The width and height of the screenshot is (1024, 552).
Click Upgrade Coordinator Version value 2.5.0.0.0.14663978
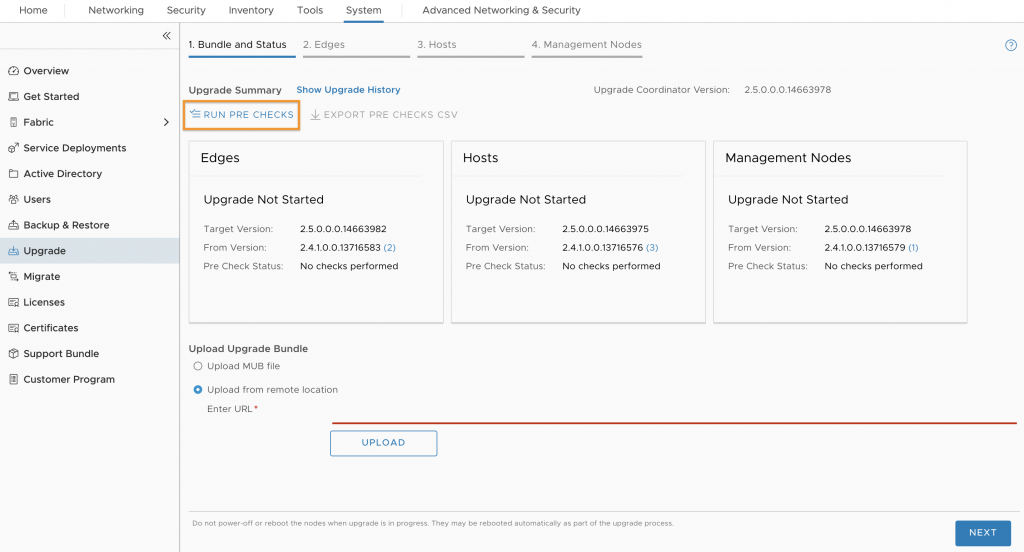(x=788, y=89)
